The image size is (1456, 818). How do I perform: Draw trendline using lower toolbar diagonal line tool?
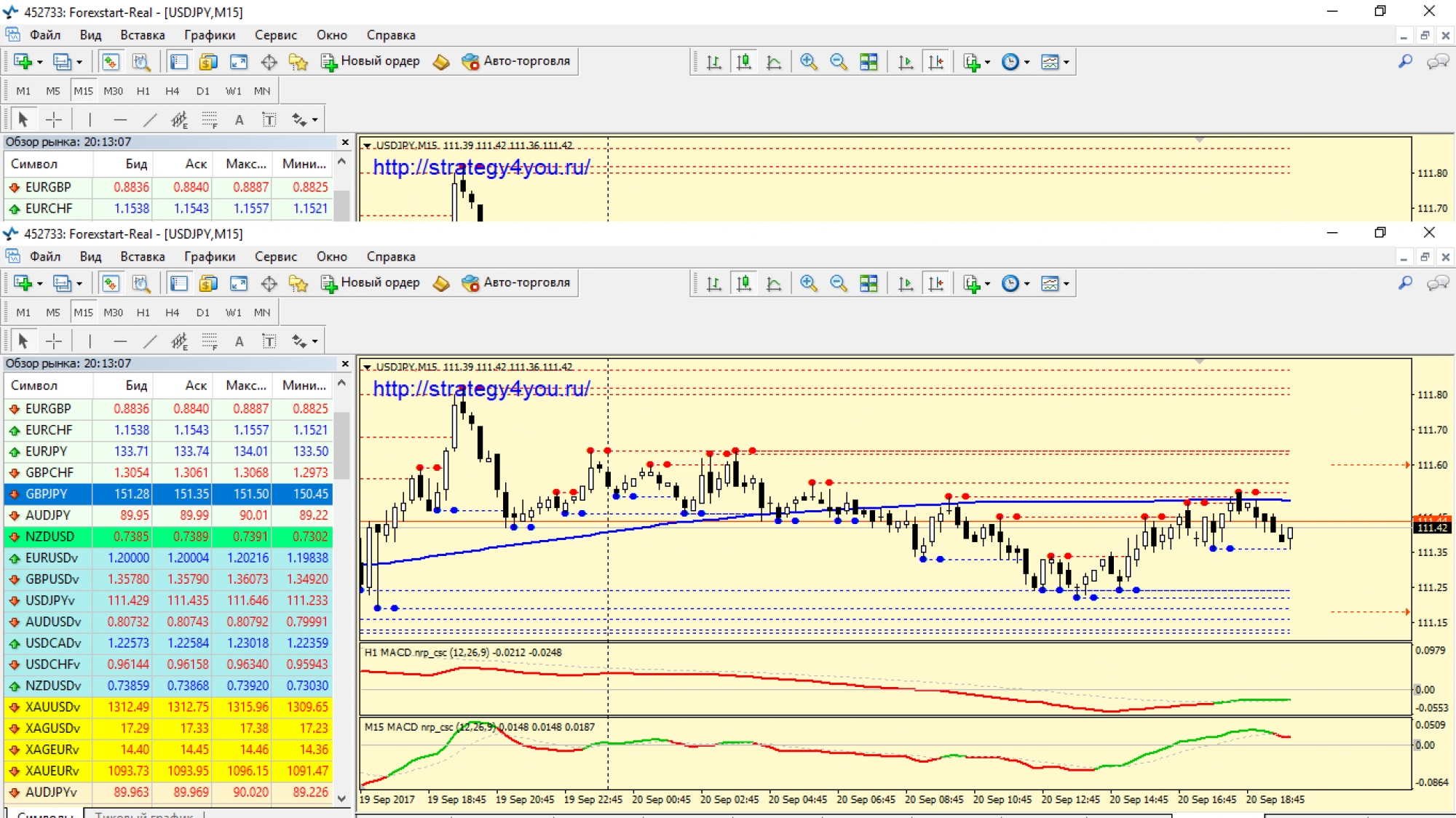pyautogui.click(x=150, y=341)
